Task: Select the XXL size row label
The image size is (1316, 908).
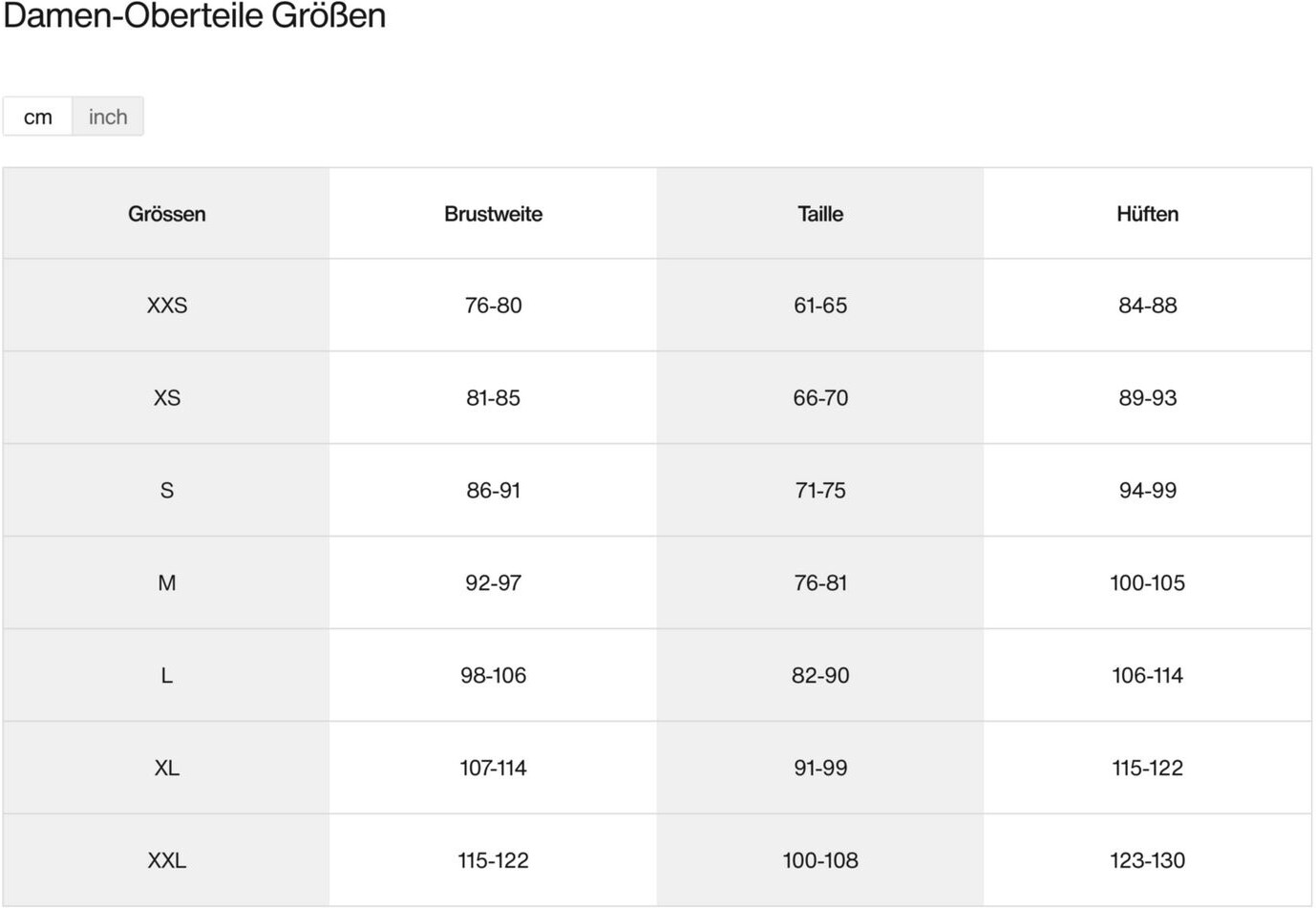Action: [x=167, y=860]
